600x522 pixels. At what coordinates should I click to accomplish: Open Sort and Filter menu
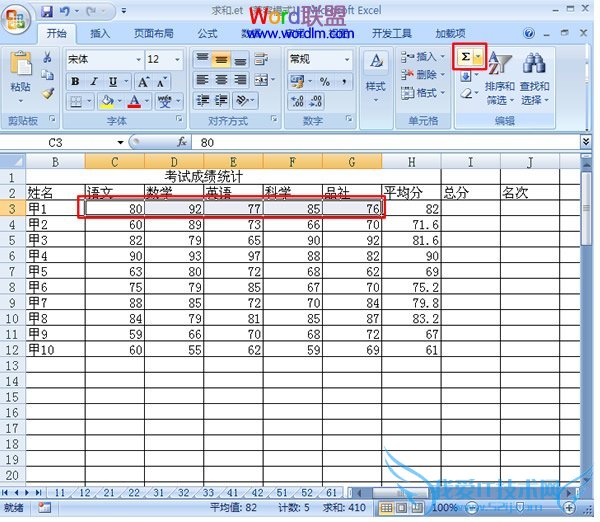499,79
